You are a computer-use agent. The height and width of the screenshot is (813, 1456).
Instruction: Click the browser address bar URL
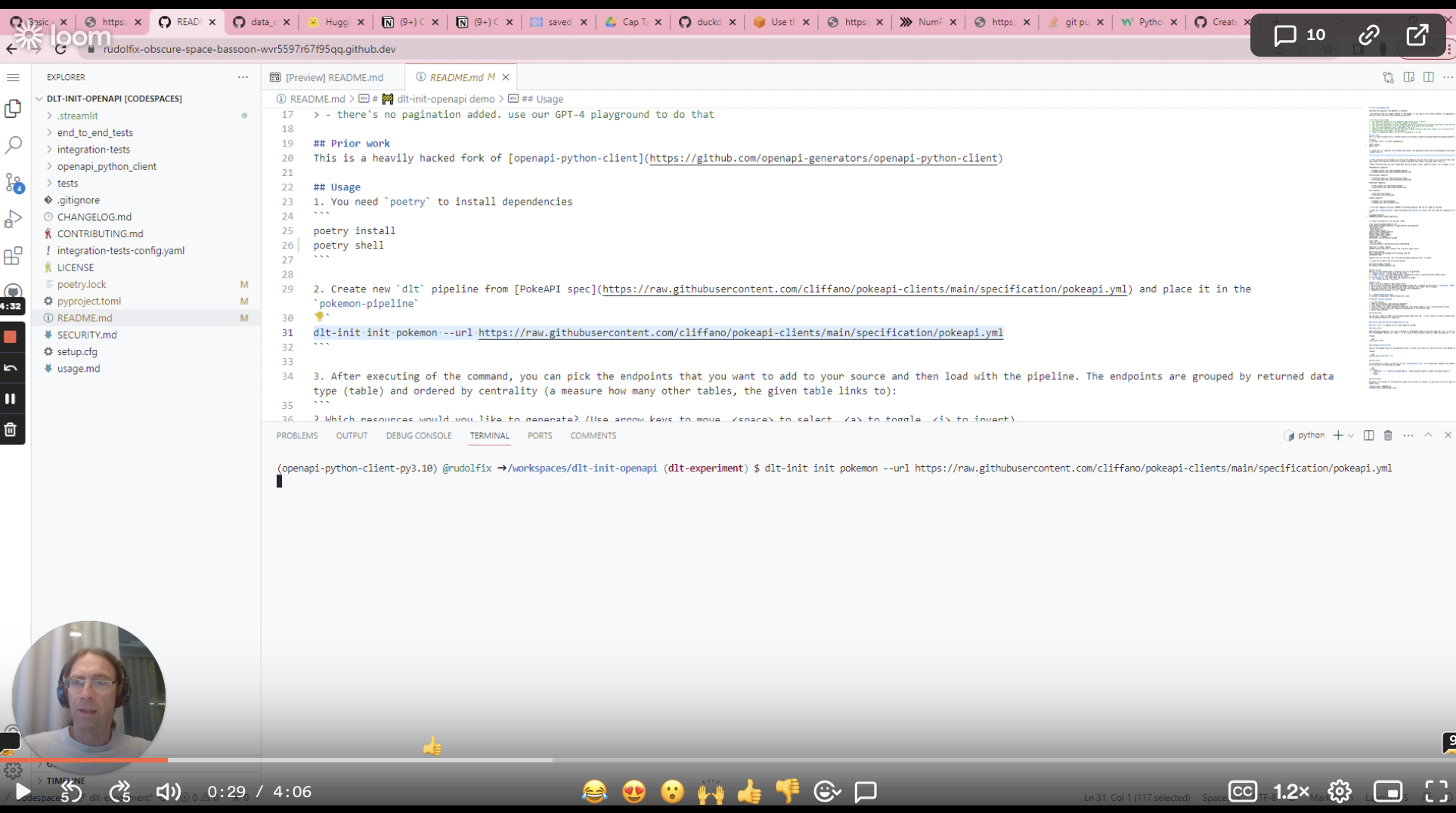(249, 49)
